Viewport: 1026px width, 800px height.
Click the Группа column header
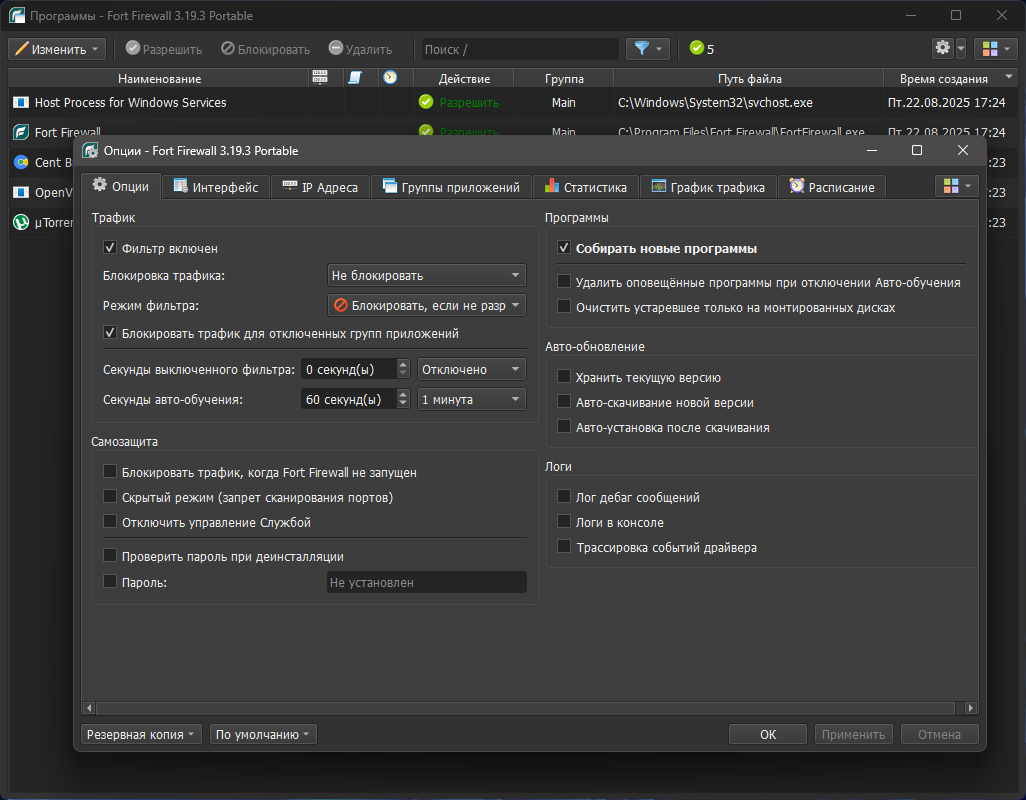[x=564, y=78]
